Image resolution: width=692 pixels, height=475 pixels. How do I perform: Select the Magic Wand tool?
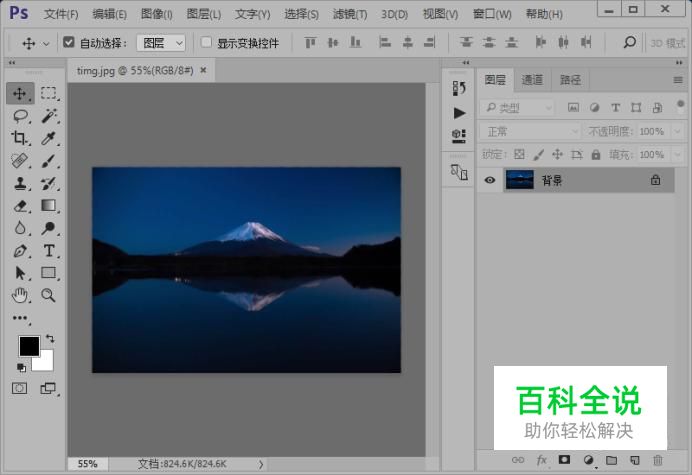click(x=49, y=116)
